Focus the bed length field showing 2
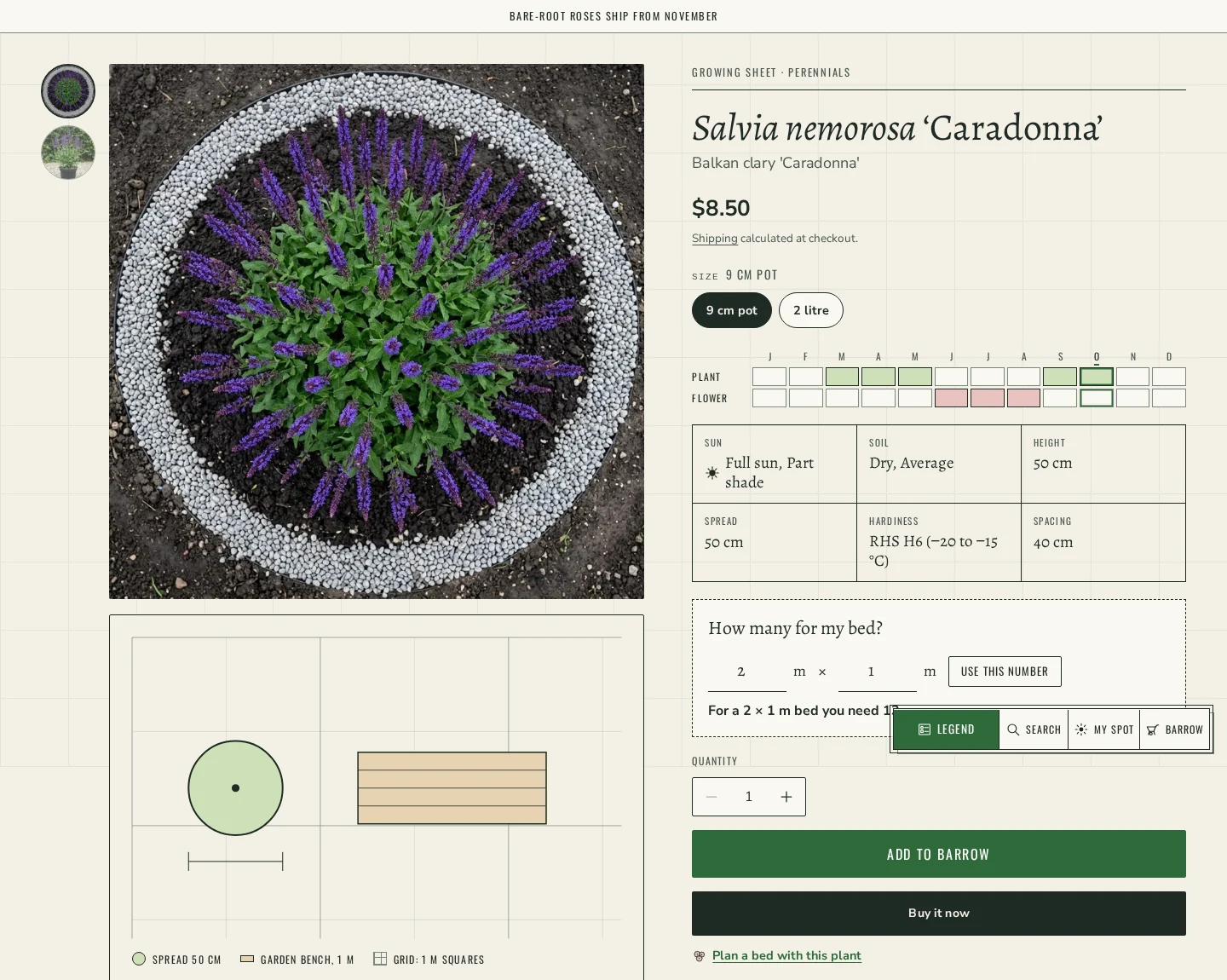Screen dimensions: 1227x980 point(747,672)
